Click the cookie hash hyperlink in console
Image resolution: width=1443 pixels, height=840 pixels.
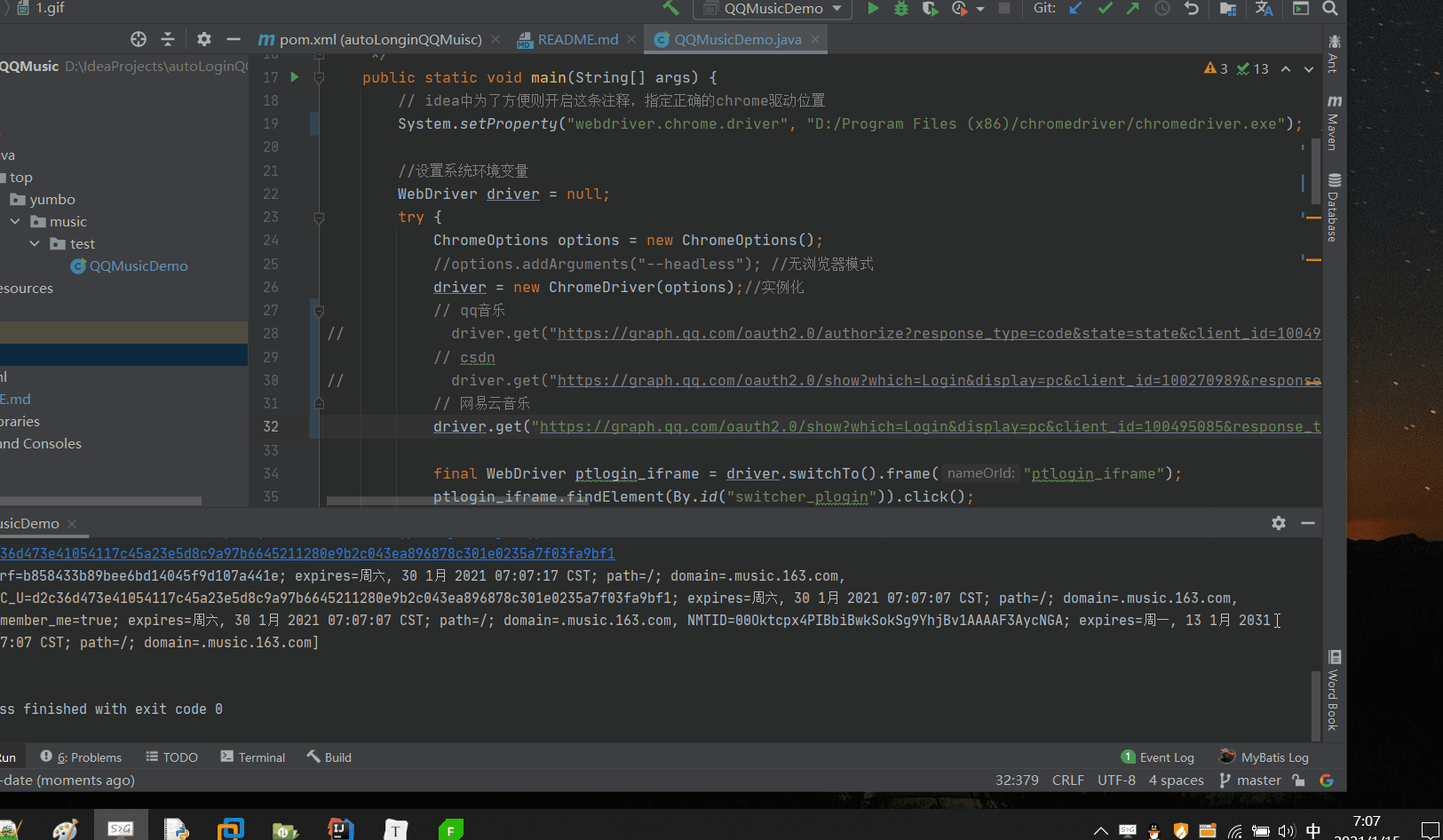(x=307, y=553)
